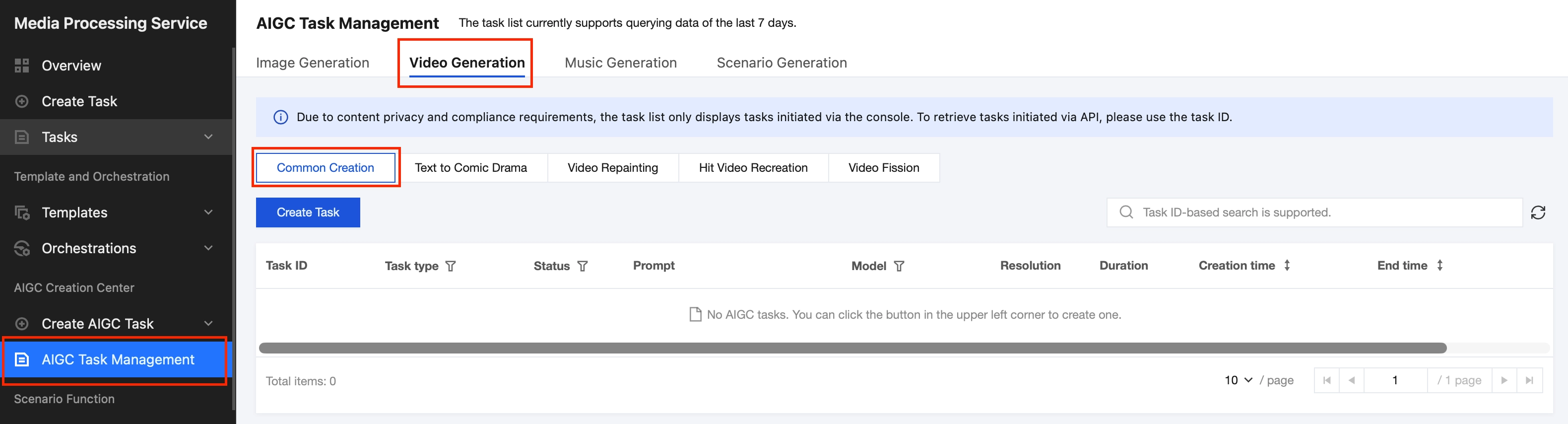Click the Orchestrations icon in sidebar
This screenshot has height=424, width=1568.
(x=22, y=249)
